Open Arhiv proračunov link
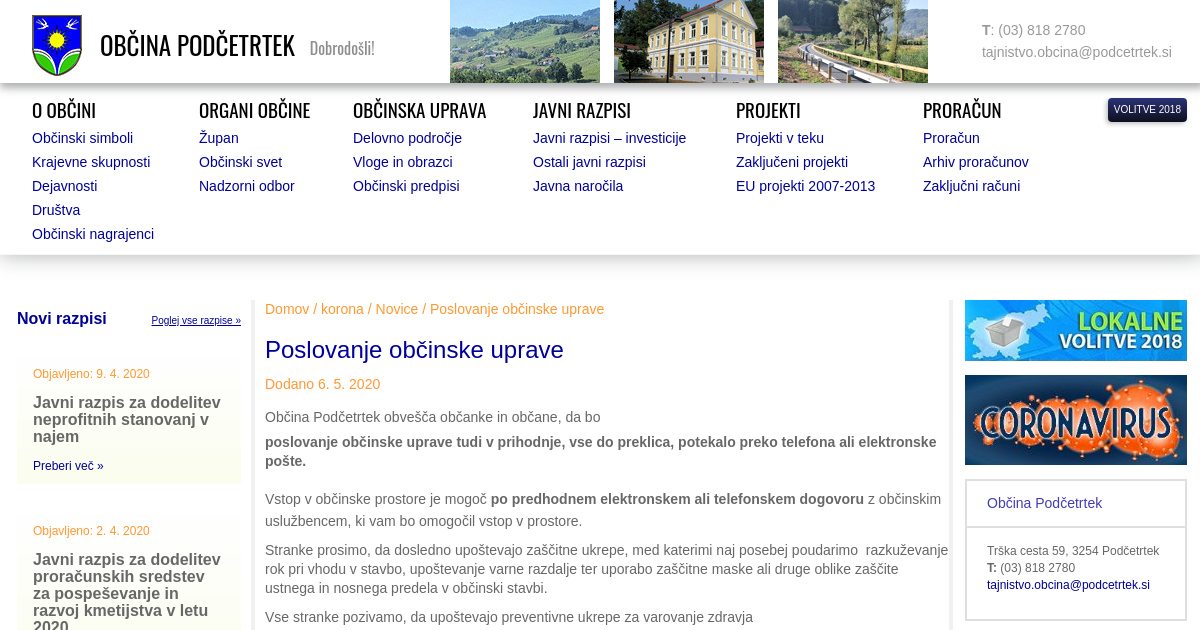 click(x=975, y=162)
